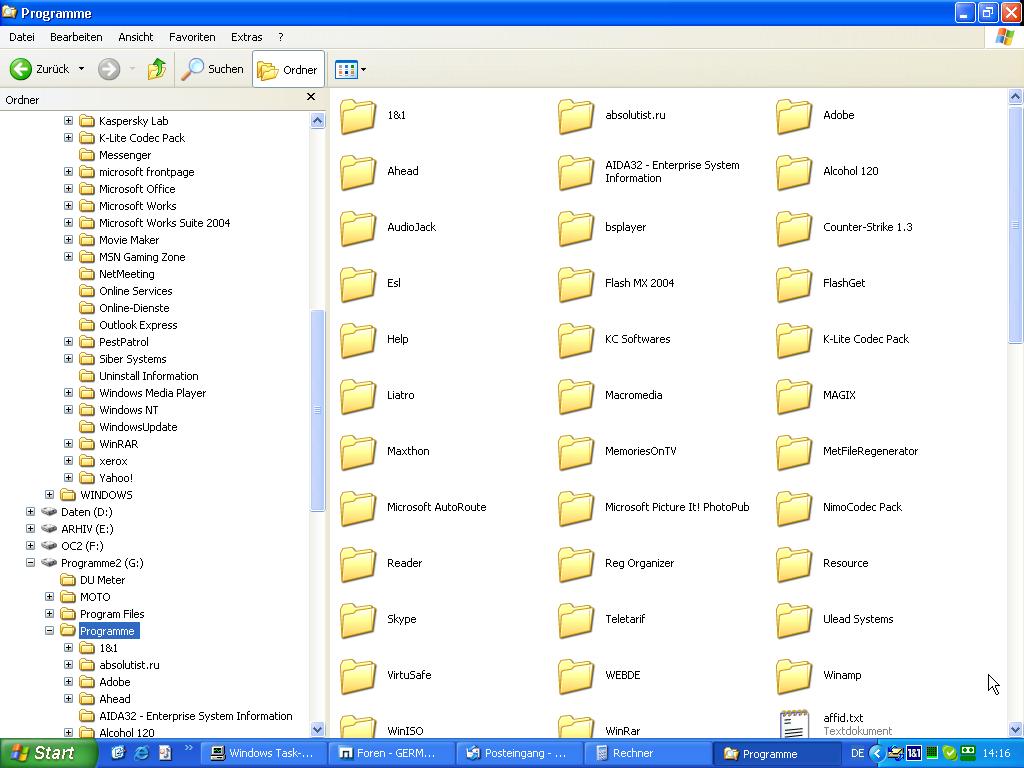Click the folder tree scrollbar down arrow
1024x768 pixels.
pyautogui.click(x=317, y=729)
